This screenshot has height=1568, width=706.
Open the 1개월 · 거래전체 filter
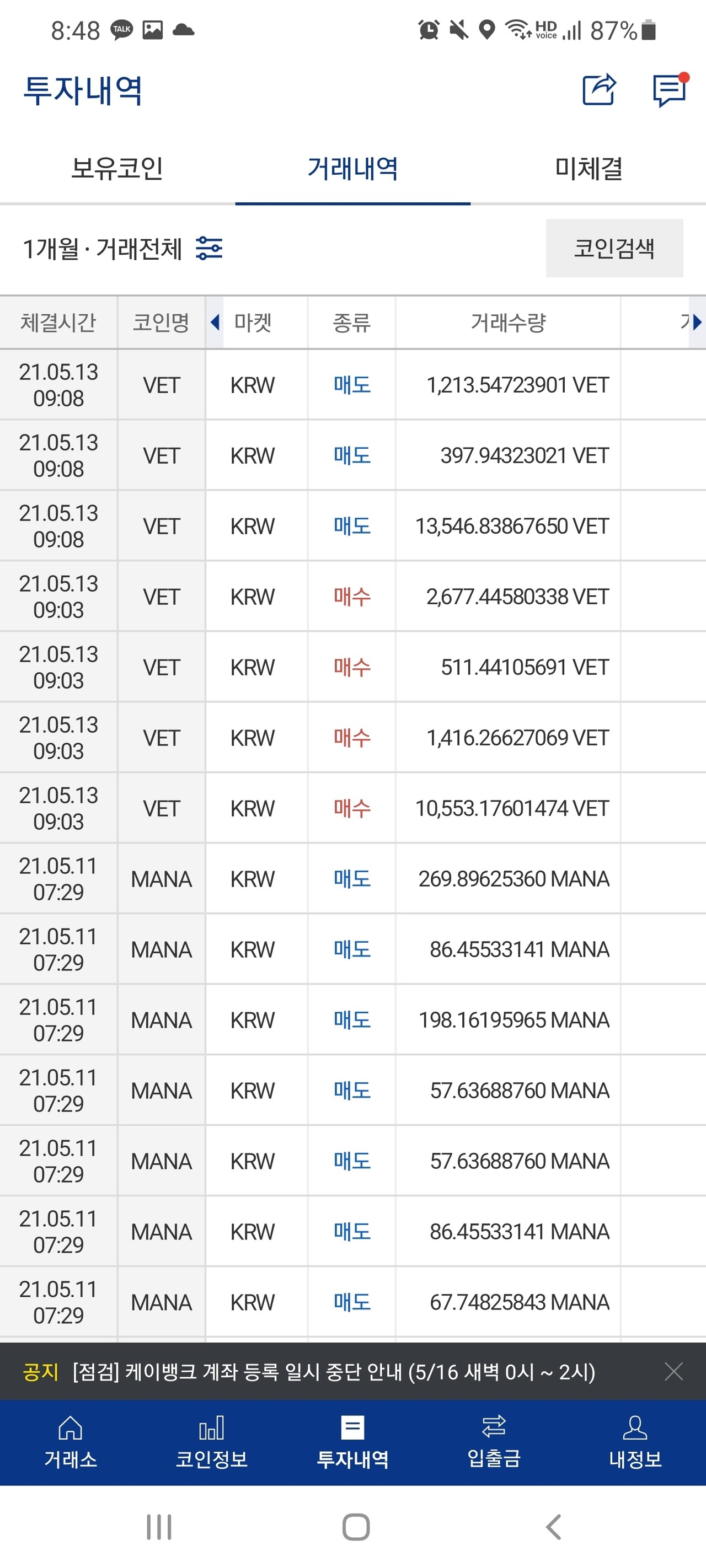pos(103,248)
